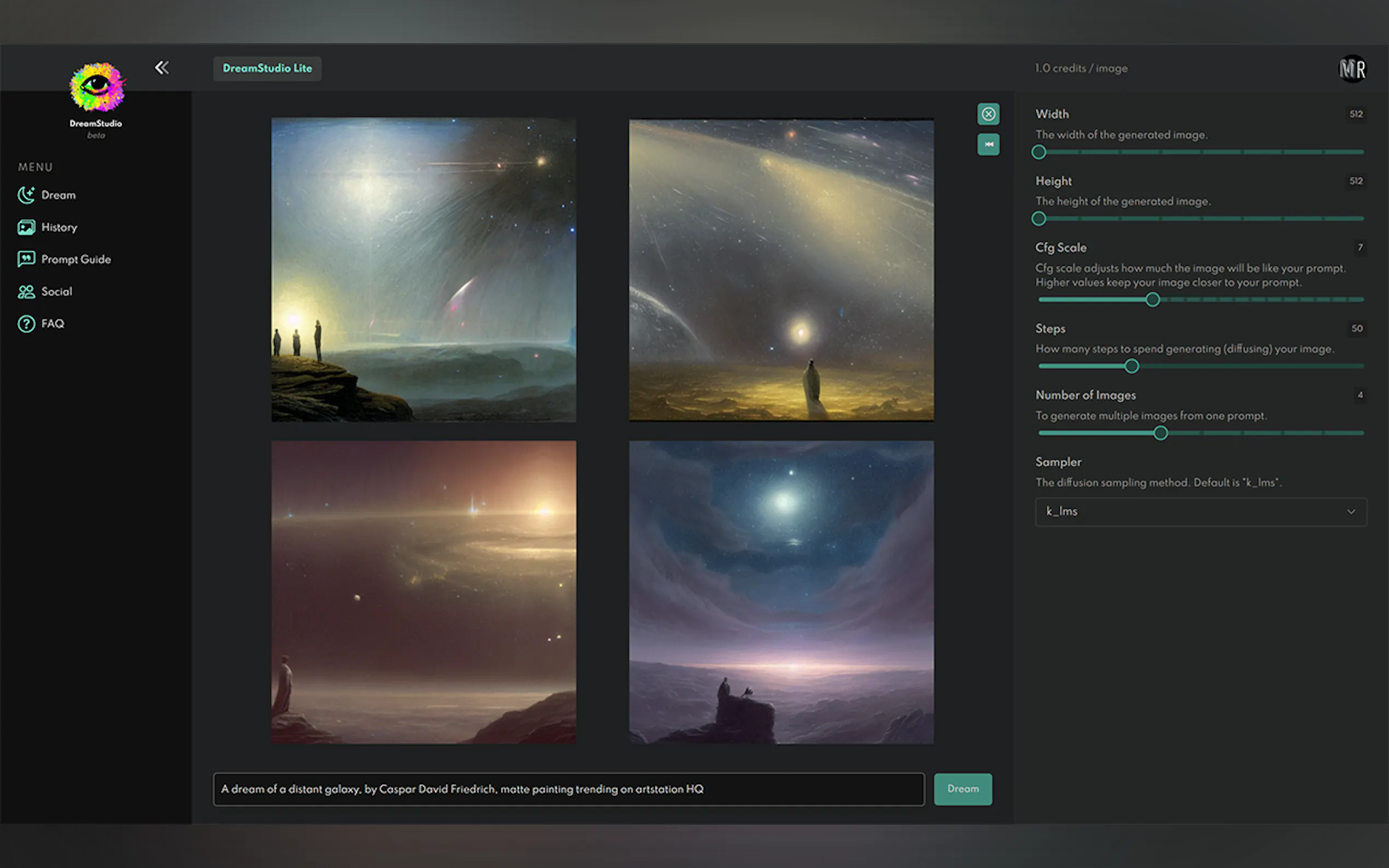Screen dimensions: 1389x868
Task: Click the prompt text input field
Action: pos(568,789)
